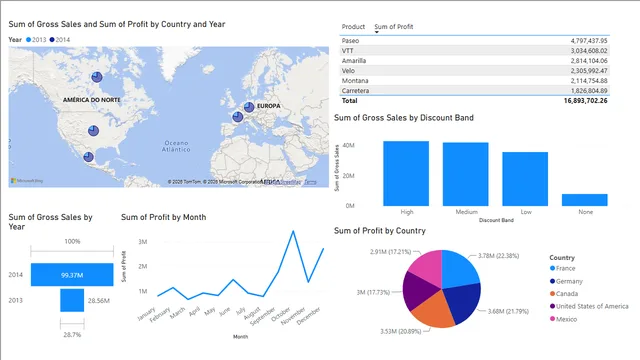640x360 pixels.
Task: Click the Total value 16,893,702.26
Action: [585, 100]
